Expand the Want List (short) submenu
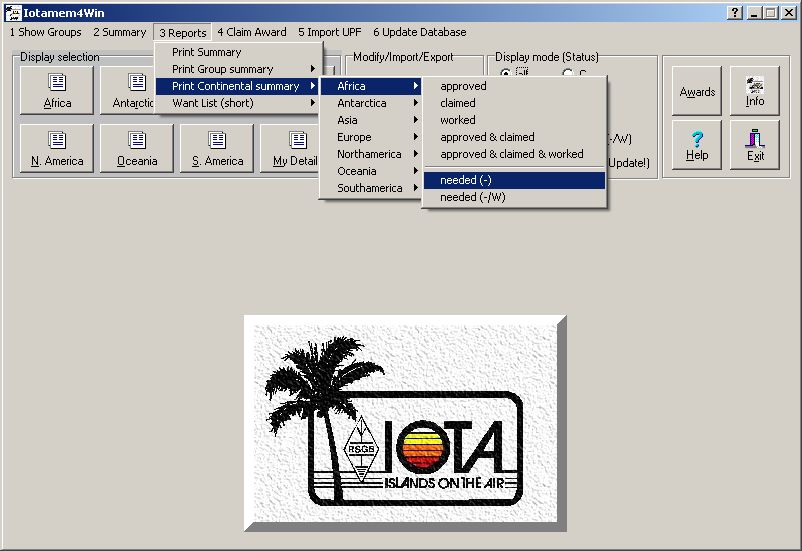The image size is (802, 551). tap(238, 103)
